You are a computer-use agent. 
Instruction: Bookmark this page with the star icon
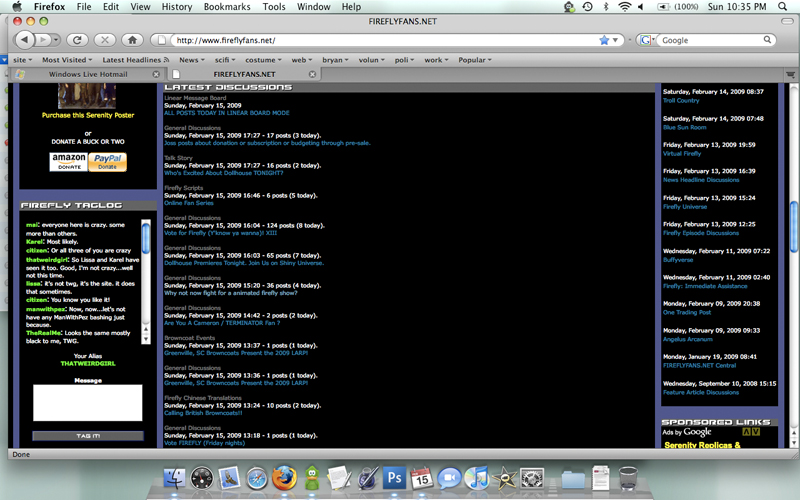point(604,40)
